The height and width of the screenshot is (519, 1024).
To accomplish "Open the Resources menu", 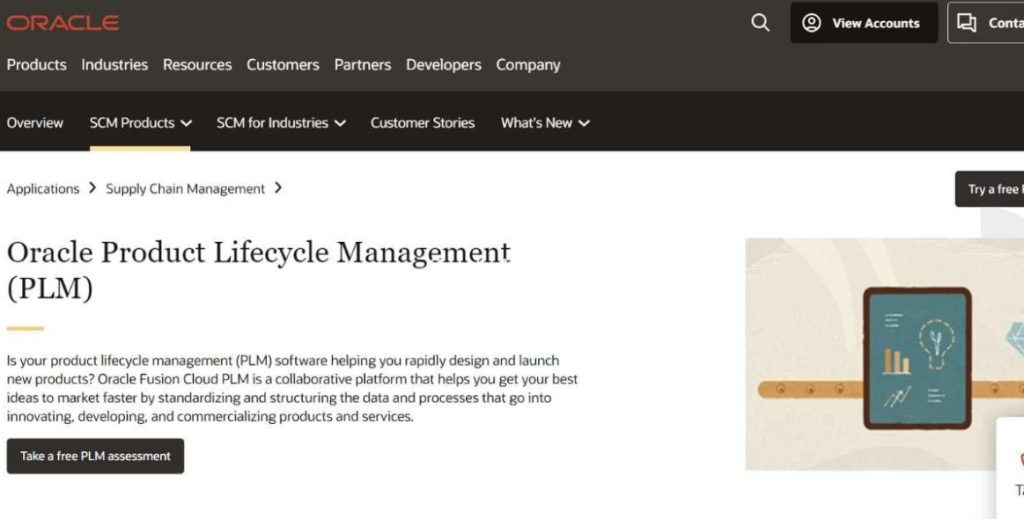I will [197, 65].
